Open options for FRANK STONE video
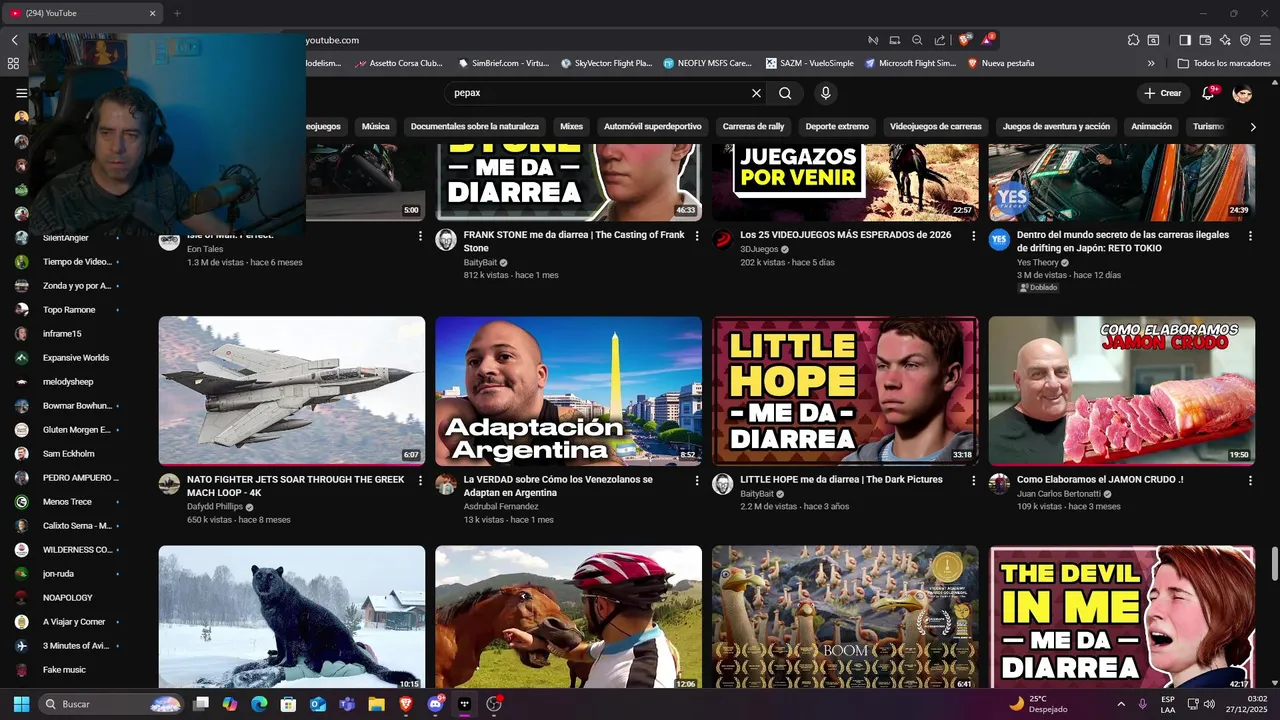This screenshot has height=720, width=1280. tap(697, 236)
